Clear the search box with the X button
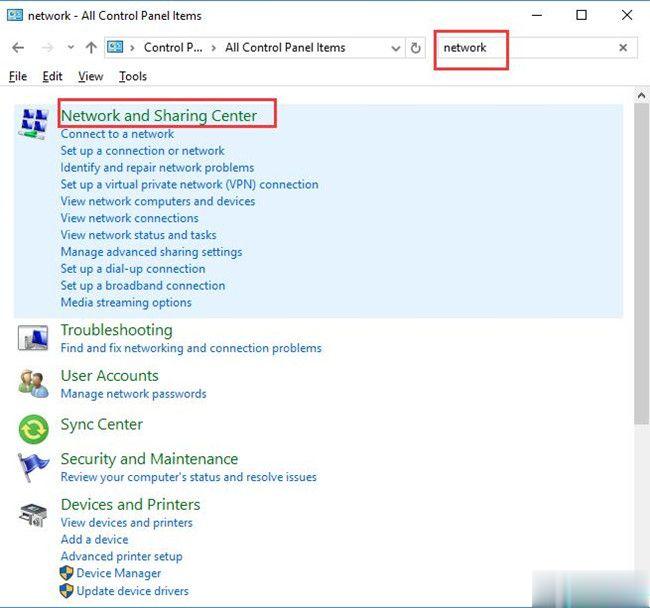650x608 pixels. [x=623, y=48]
